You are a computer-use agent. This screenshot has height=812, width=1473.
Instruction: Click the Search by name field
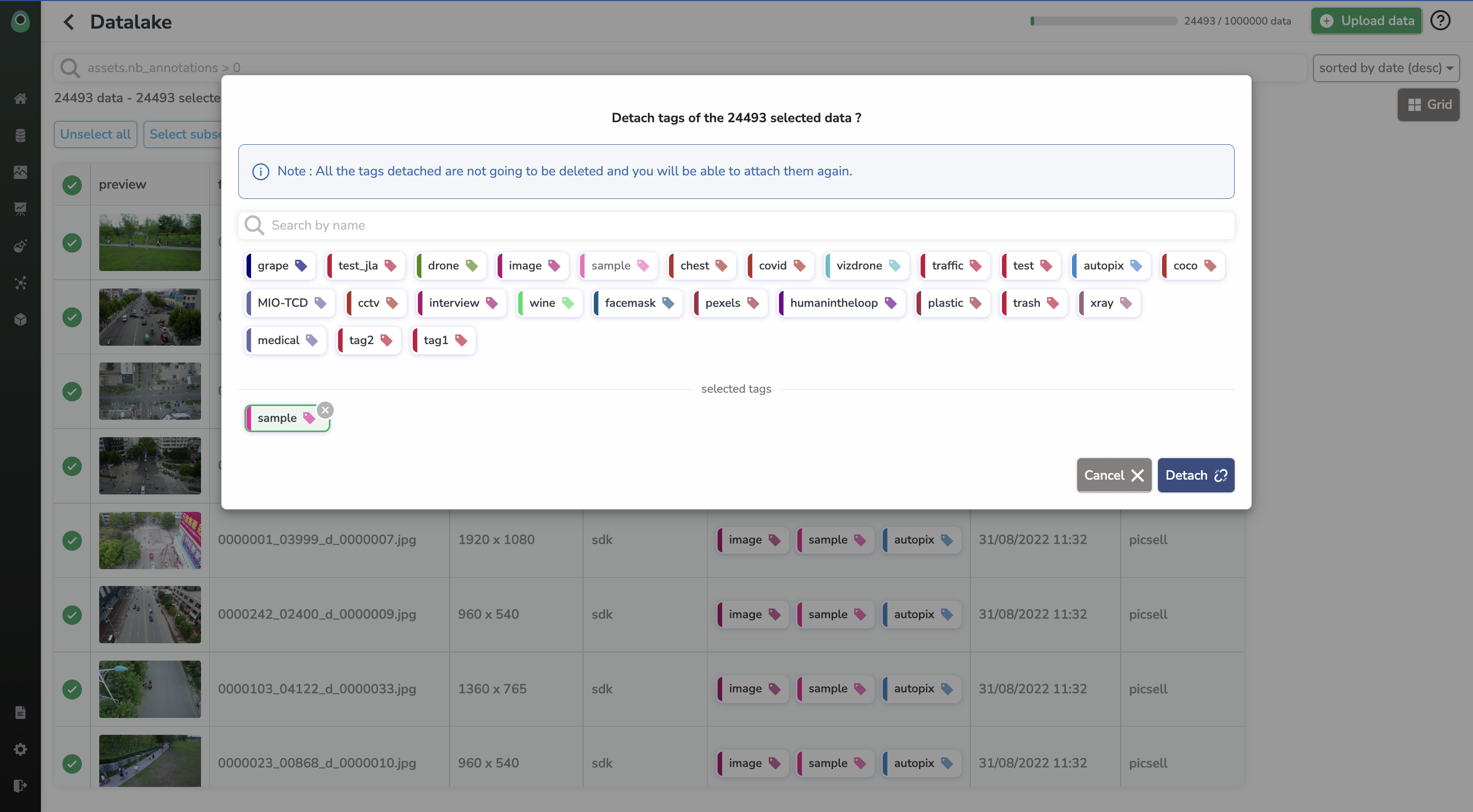[736, 225]
